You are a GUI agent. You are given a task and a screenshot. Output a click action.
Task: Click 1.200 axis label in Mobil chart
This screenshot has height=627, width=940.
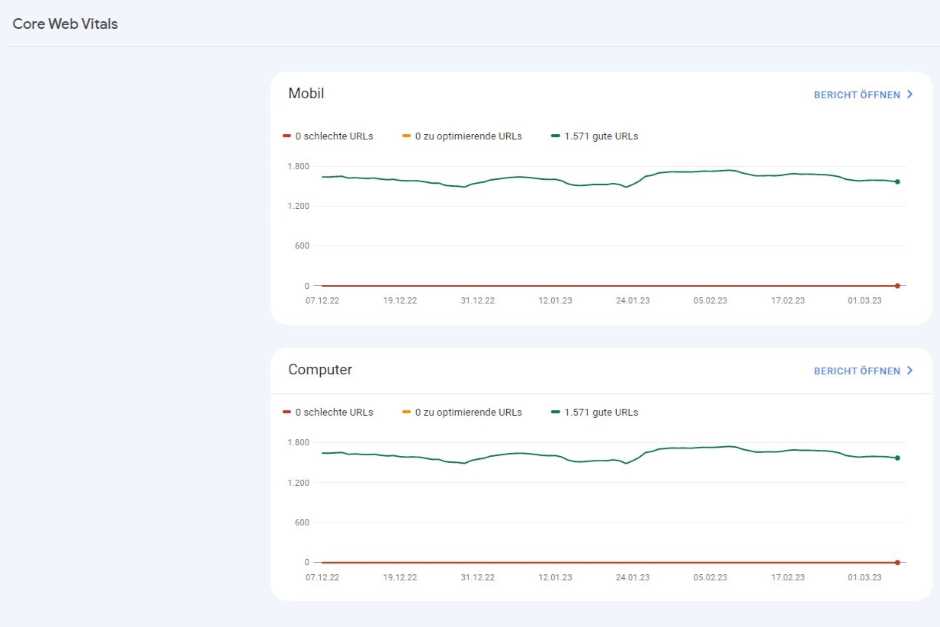tap(299, 206)
